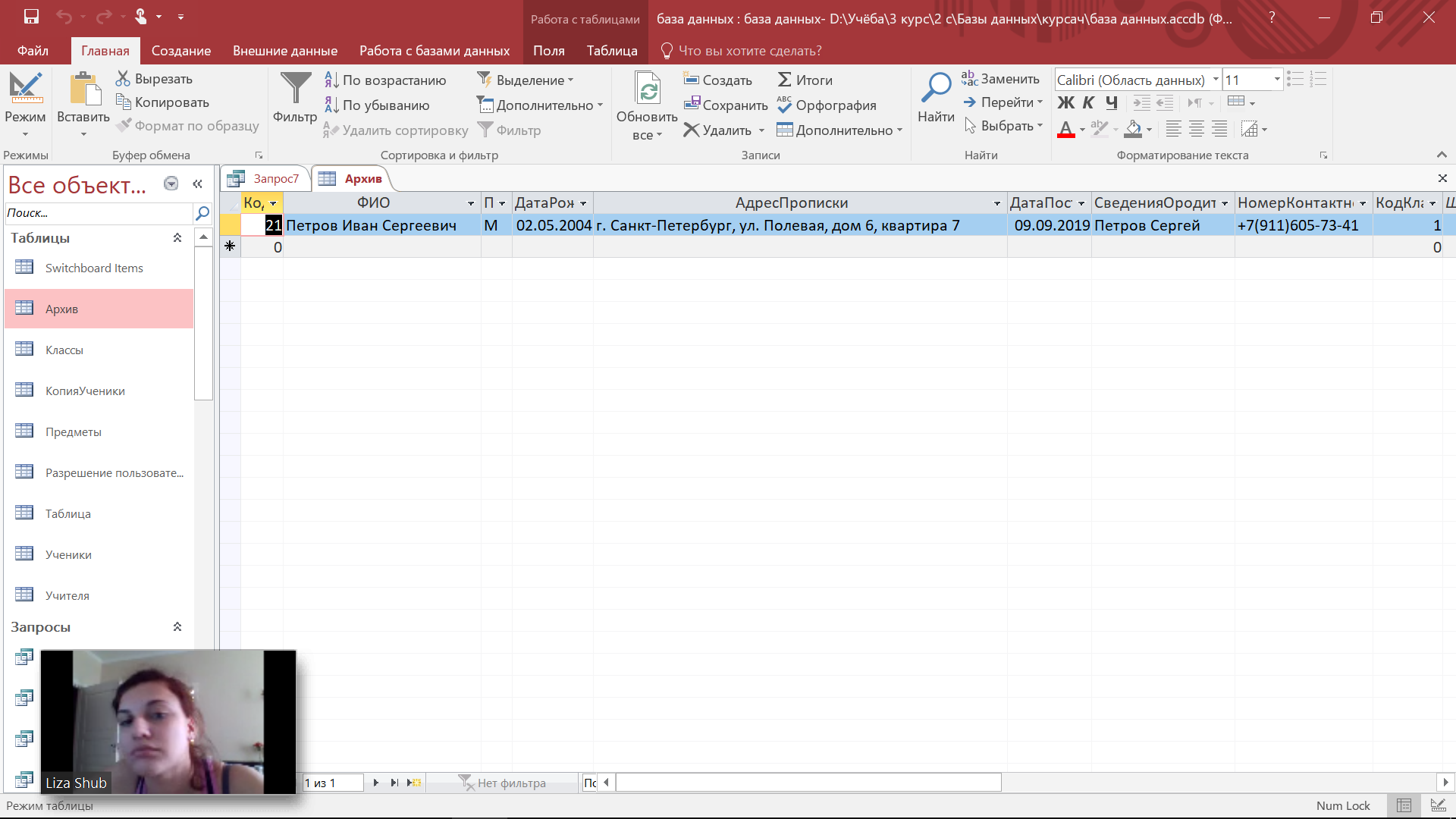Click Заменить in Найти group

pos(1000,79)
